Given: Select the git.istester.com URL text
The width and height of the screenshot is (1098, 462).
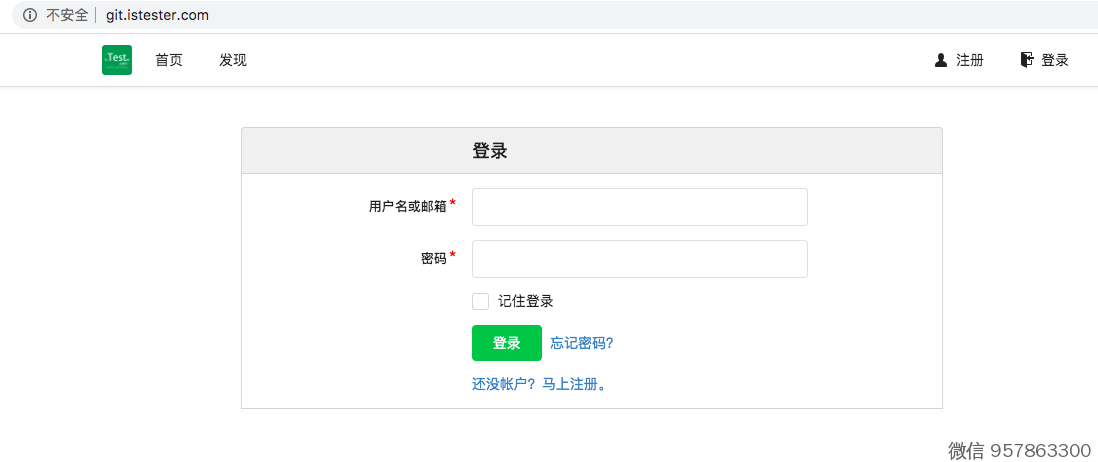Looking at the screenshot, I should 157,15.
